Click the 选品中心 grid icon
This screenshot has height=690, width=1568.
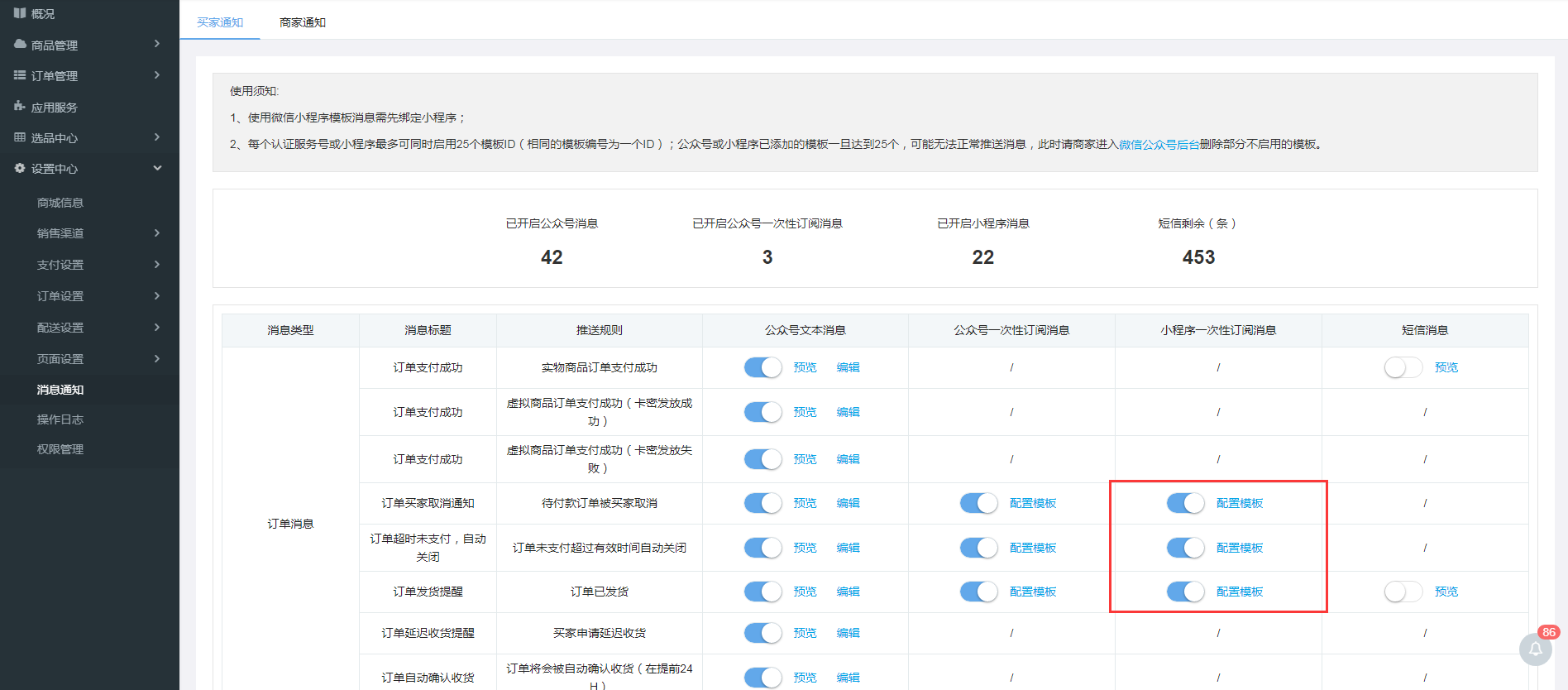[20, 137]
